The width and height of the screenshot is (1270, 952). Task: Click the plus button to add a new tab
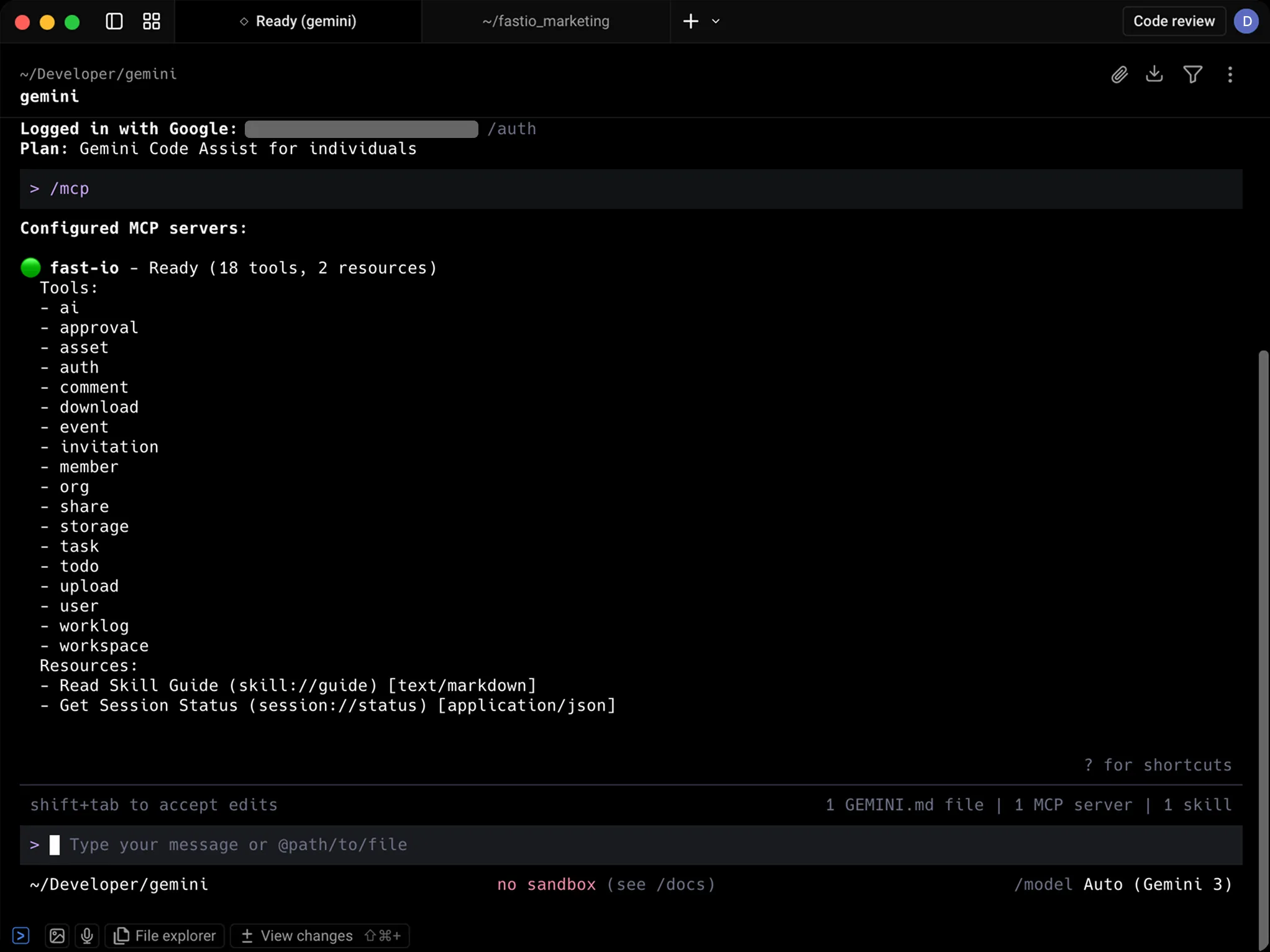coord(690,21)
